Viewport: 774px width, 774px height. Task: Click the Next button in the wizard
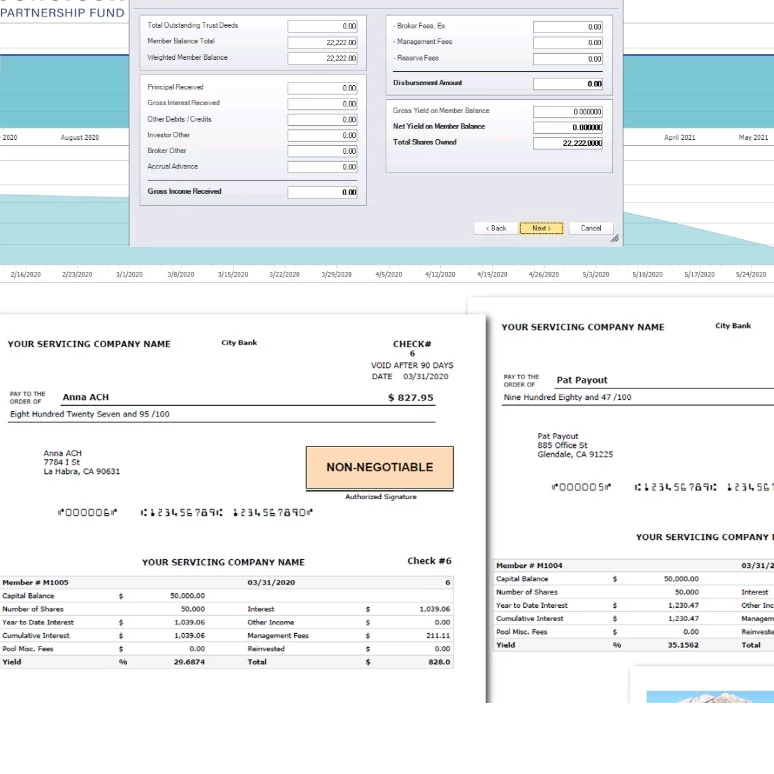[x=541, y=228]
